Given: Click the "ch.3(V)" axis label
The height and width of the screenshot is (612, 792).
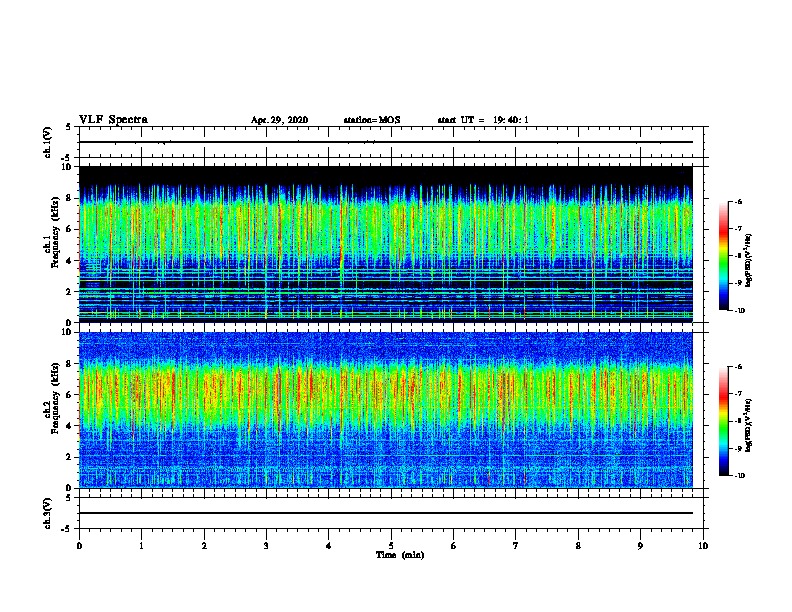Looking at the screenshot, I should (48, 513).
